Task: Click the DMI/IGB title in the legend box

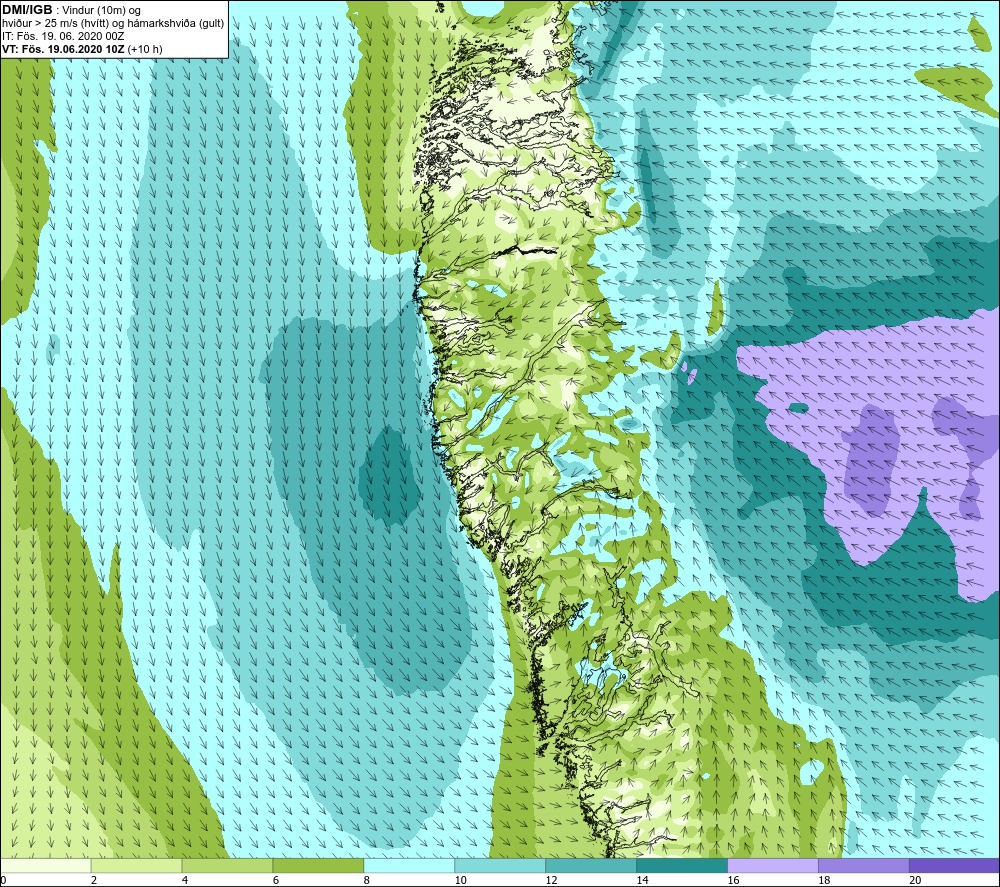Action: tap(27, 10)
